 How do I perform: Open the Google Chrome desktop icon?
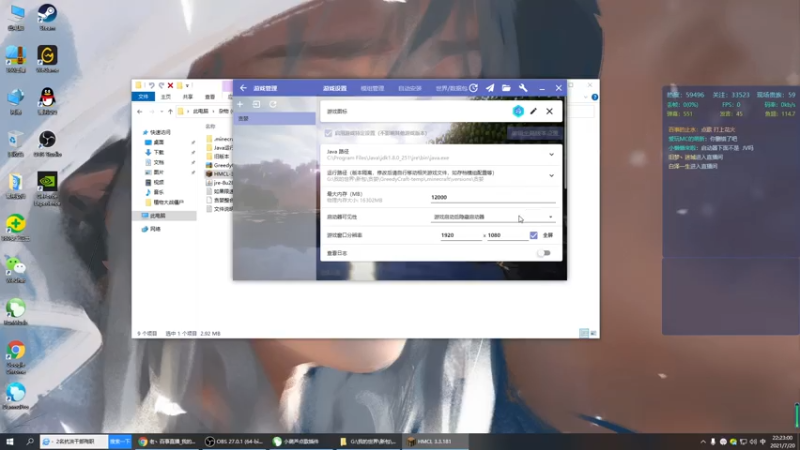pos(15,356)
